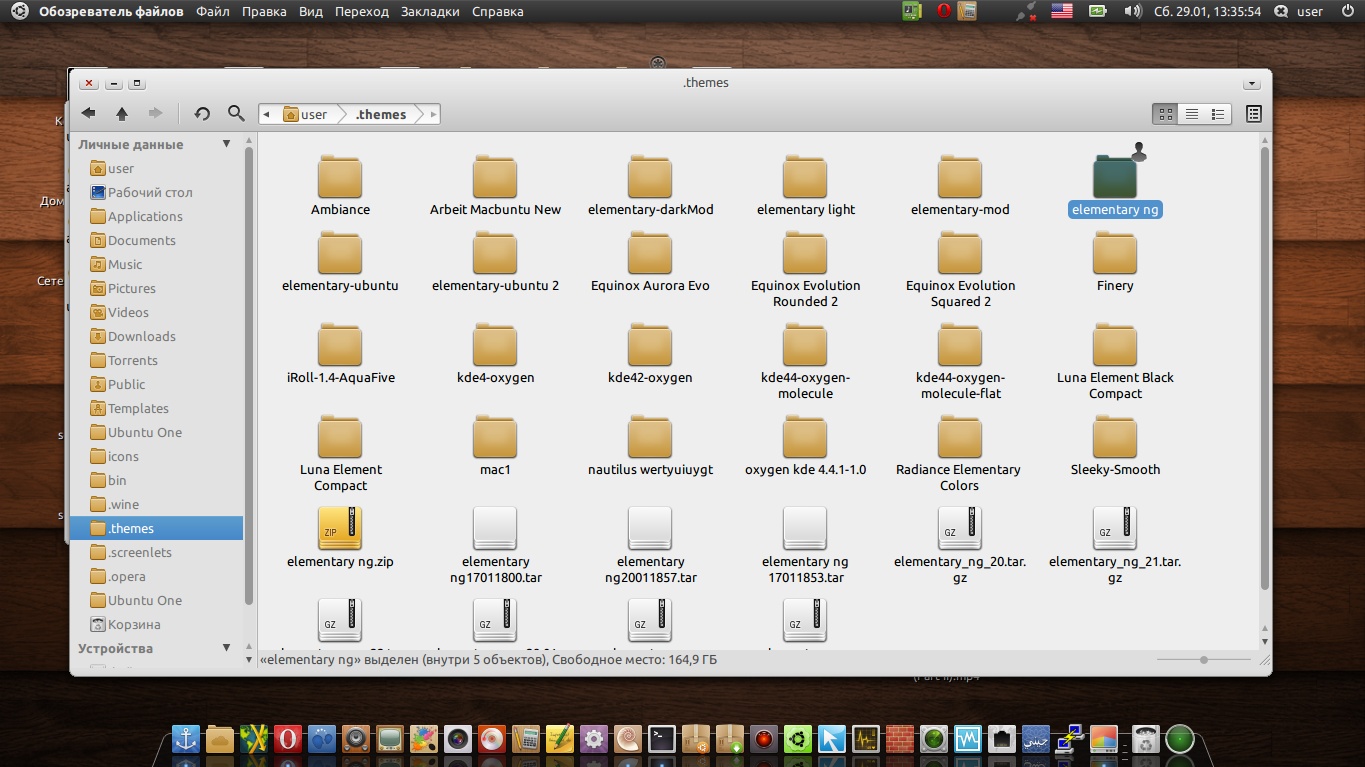
Task: Open the system monitor graph dock icon
Action: click(x=866, y=740)
